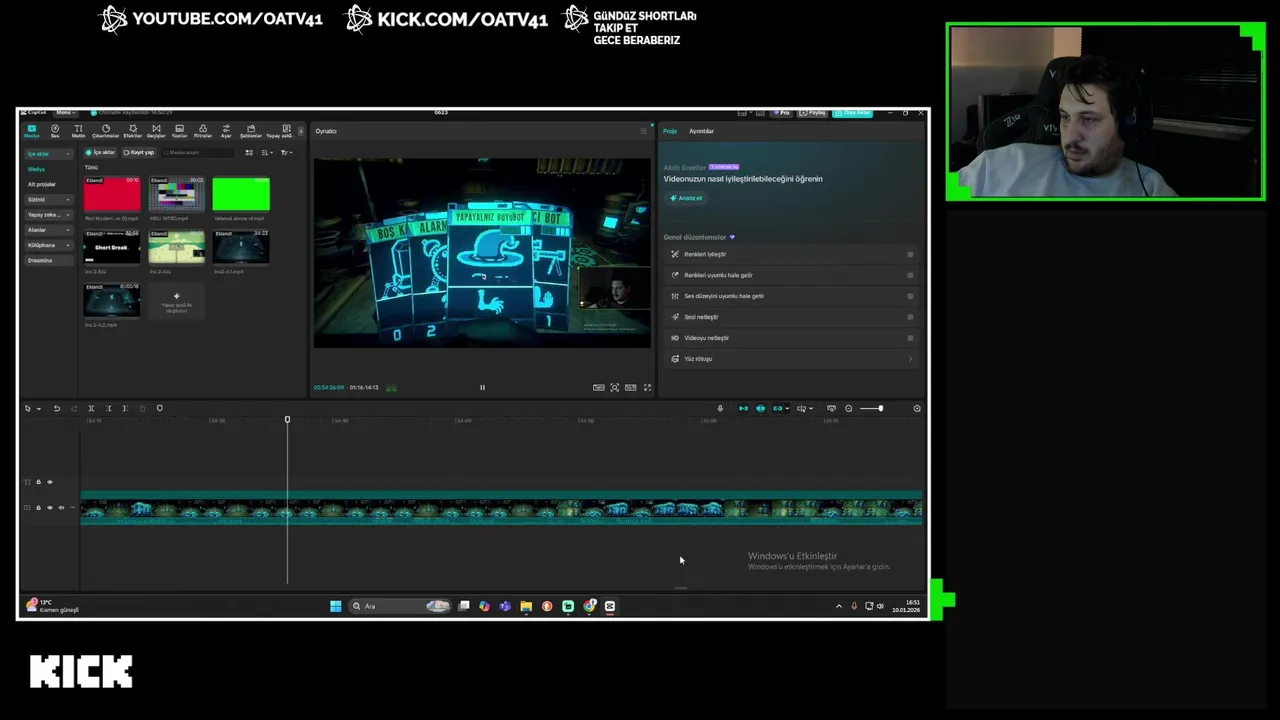1280x720 pixels.
Task: Click the player panel menu icon
Action: pyautogui.click(x=643, y=131)
